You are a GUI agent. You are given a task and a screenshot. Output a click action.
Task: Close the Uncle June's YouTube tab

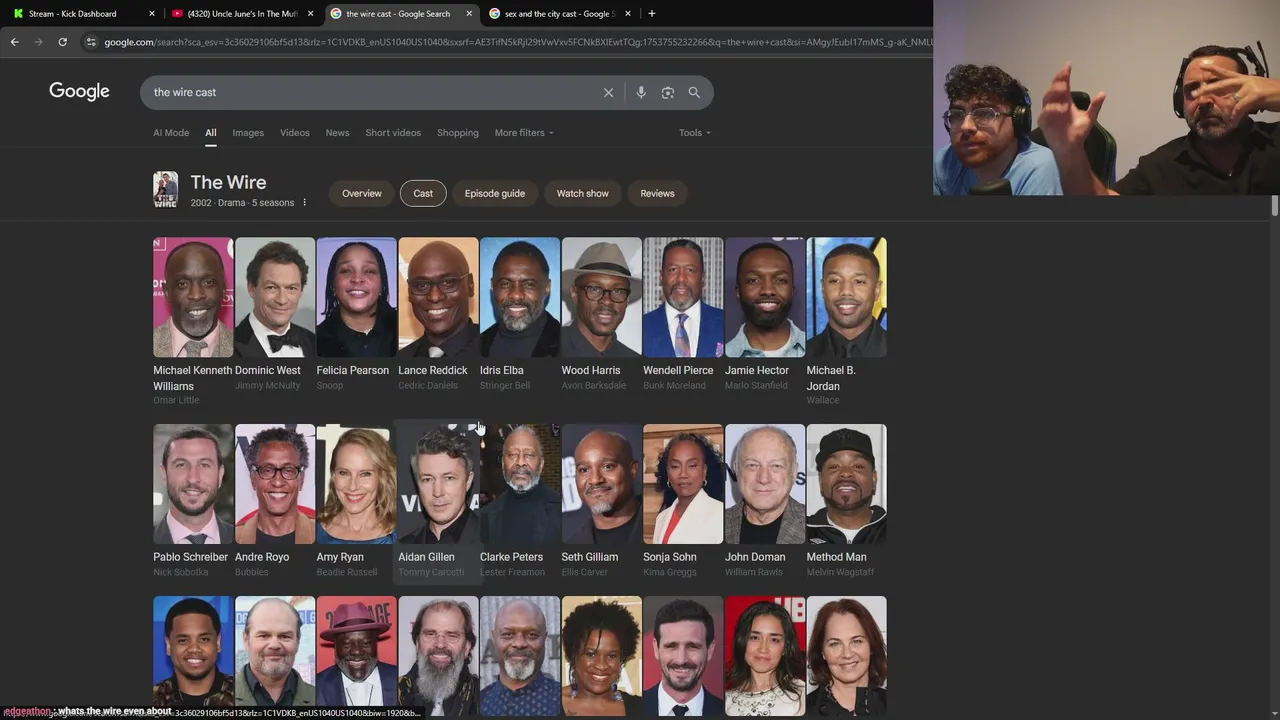click(x=310, y=13)
